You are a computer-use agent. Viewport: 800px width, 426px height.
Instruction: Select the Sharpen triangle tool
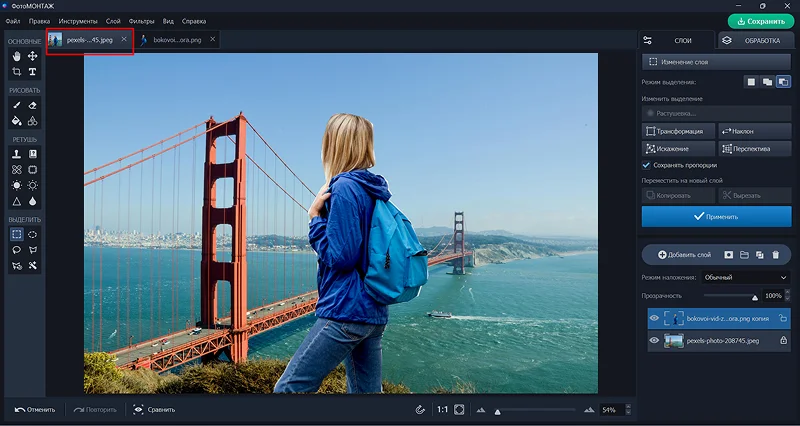17,201
